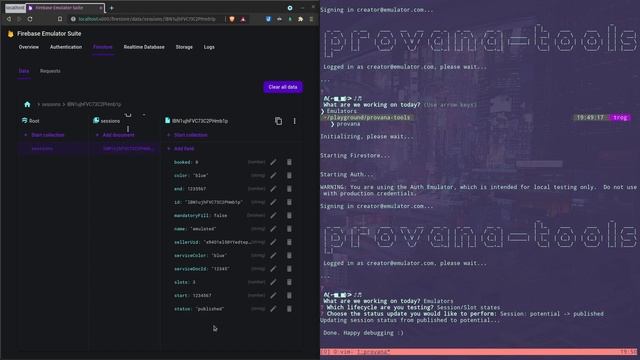Delete the id field

click(289, 202)
